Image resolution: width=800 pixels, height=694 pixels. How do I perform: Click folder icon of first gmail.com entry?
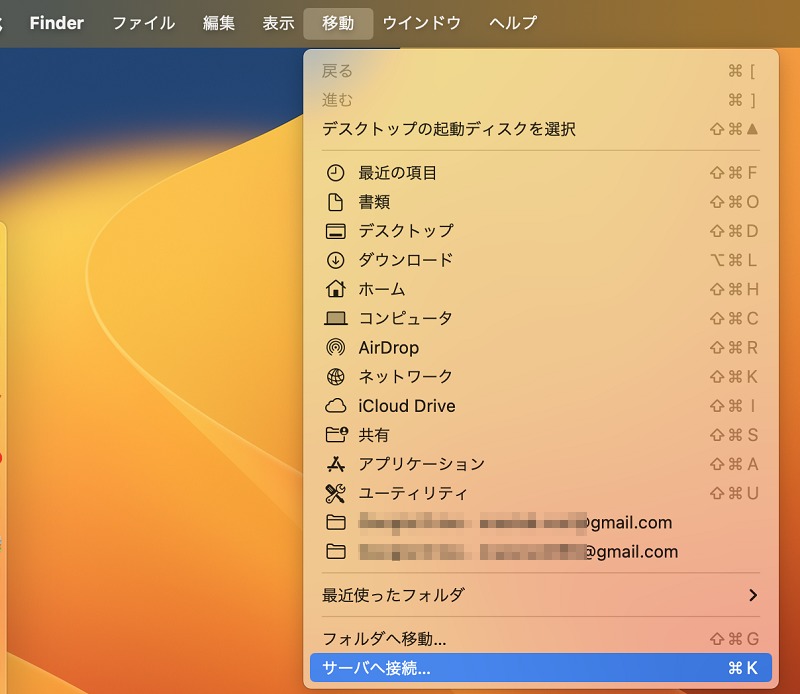[335, 523]
